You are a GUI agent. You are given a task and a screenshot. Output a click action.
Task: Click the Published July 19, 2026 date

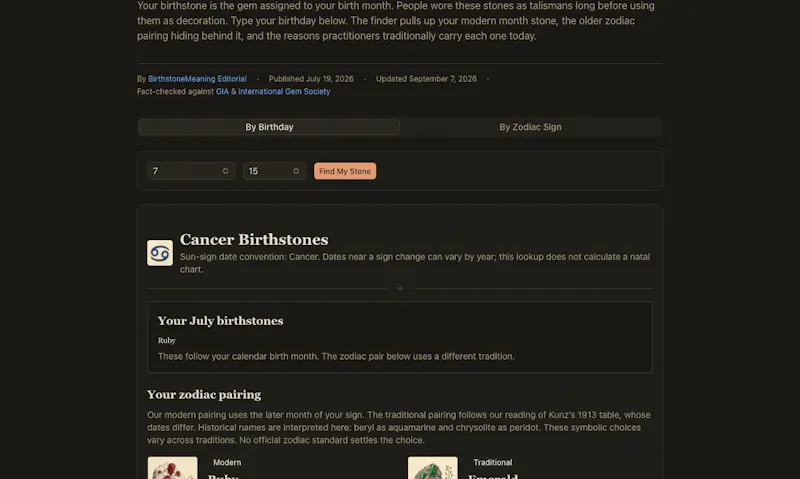tap(311, 79)
